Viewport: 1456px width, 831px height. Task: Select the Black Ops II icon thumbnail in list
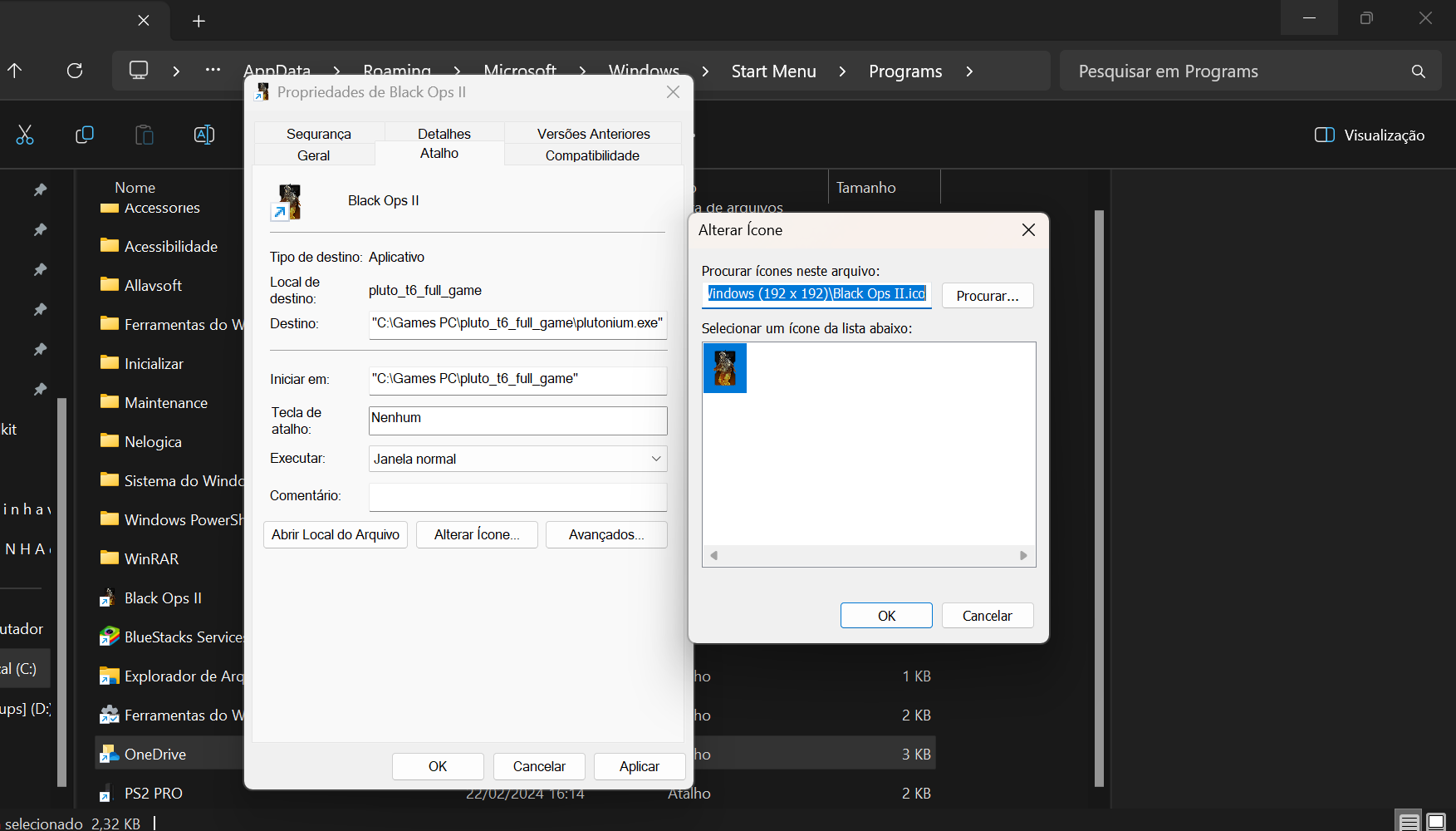(x=725, y=368)
